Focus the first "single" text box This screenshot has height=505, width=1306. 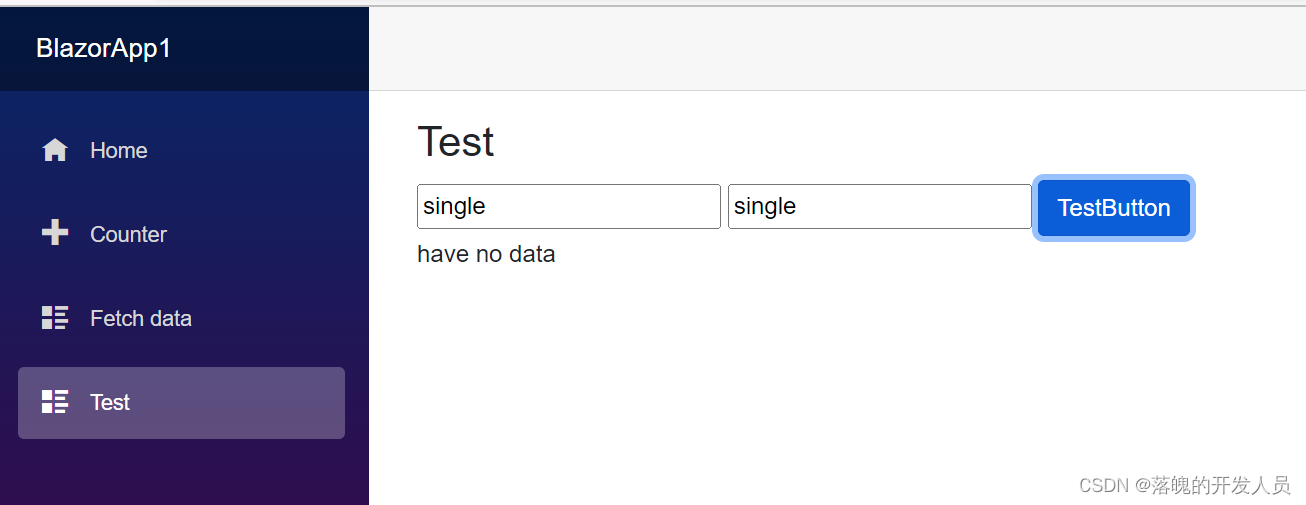[568, 207]
